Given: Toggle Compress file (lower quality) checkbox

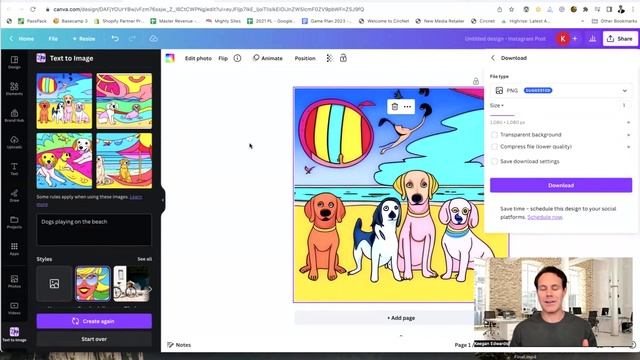Looking at the screenshot, I should 494,147.
